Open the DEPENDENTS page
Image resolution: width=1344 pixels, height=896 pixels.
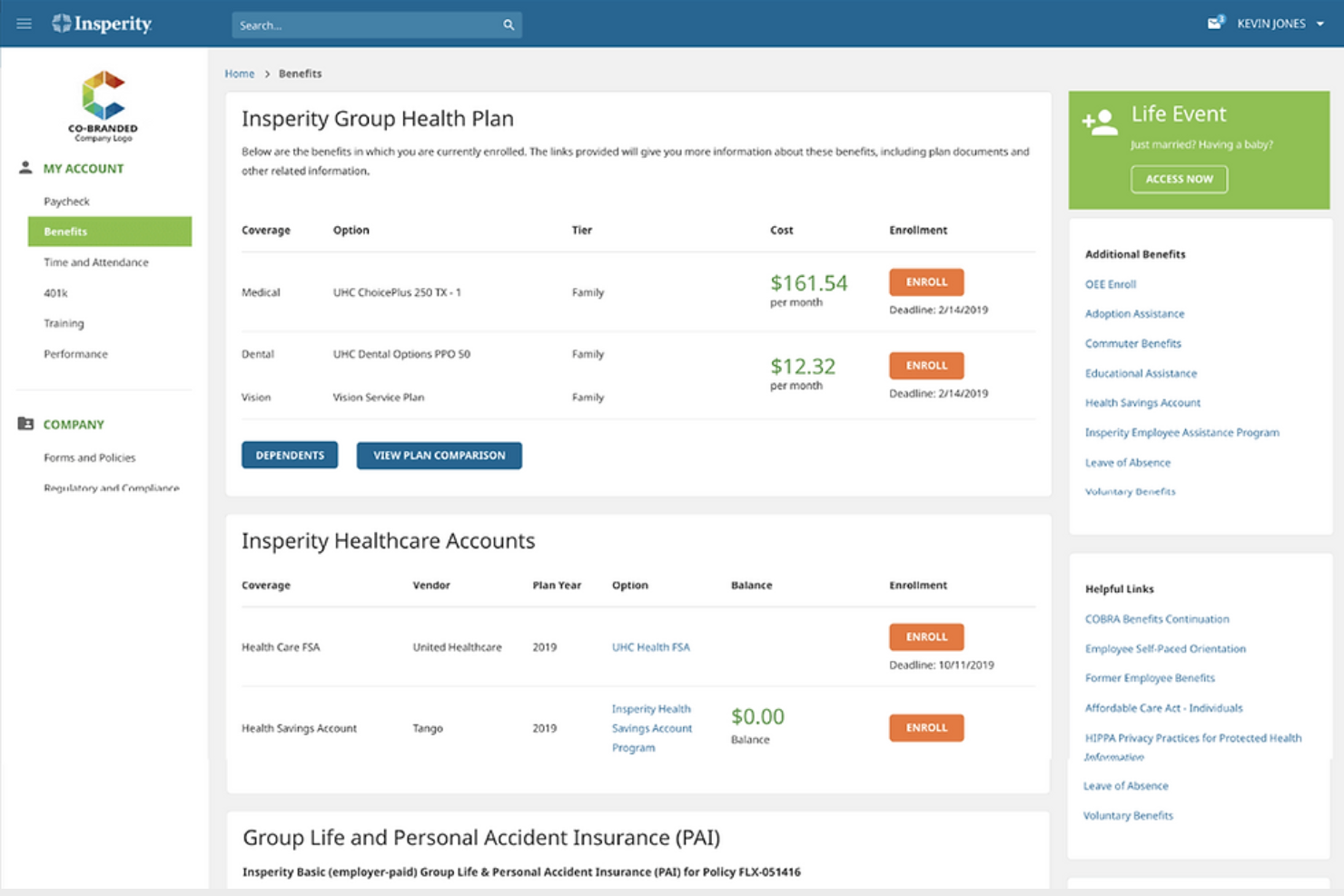point(289,455)
